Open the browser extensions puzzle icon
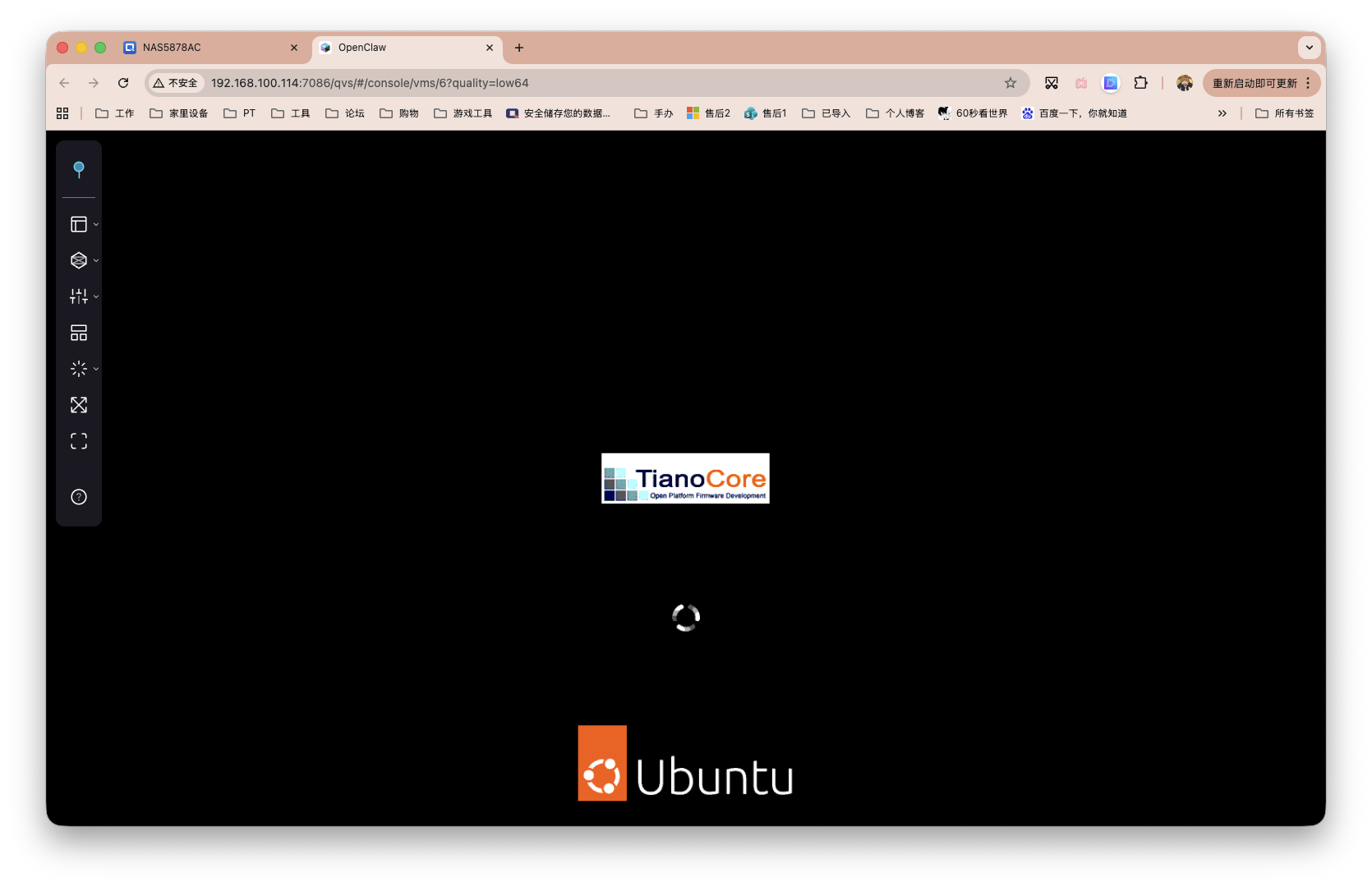Image resolution: width=1372 pixels, height=887 pixels. pyautogui.click(x=1140, y=83)
